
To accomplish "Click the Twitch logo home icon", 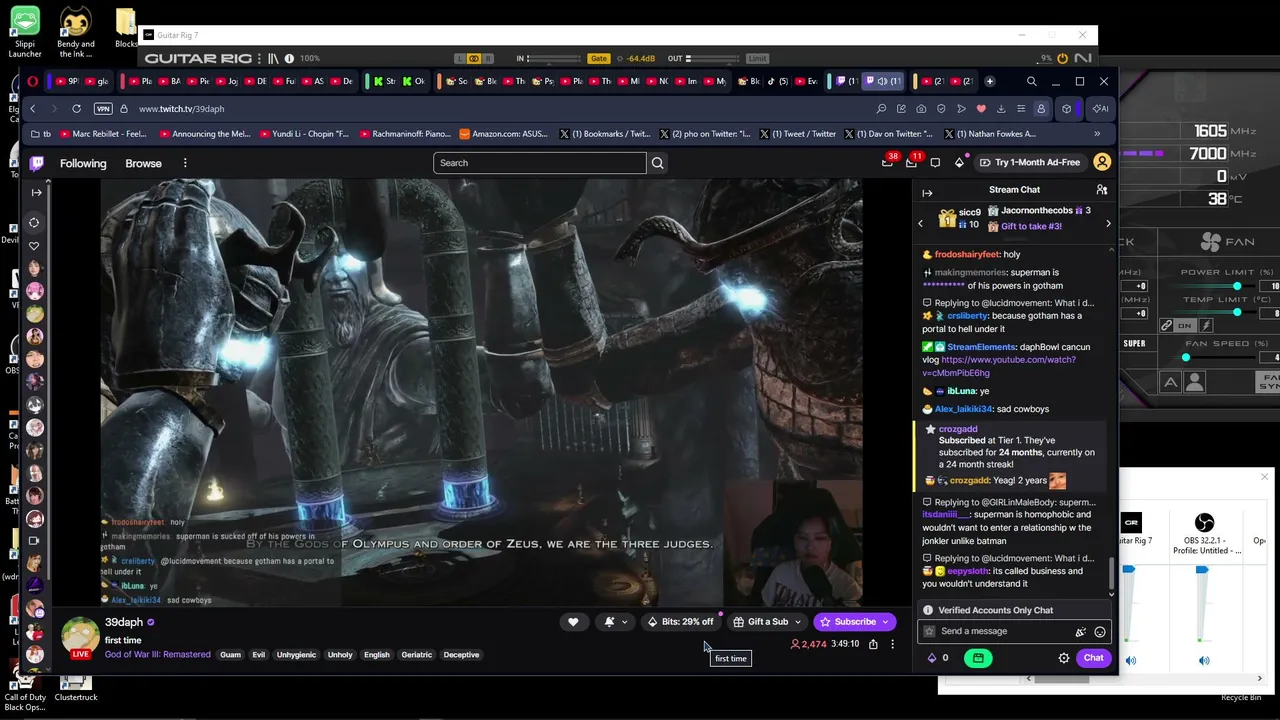I will tap(37, 163).
